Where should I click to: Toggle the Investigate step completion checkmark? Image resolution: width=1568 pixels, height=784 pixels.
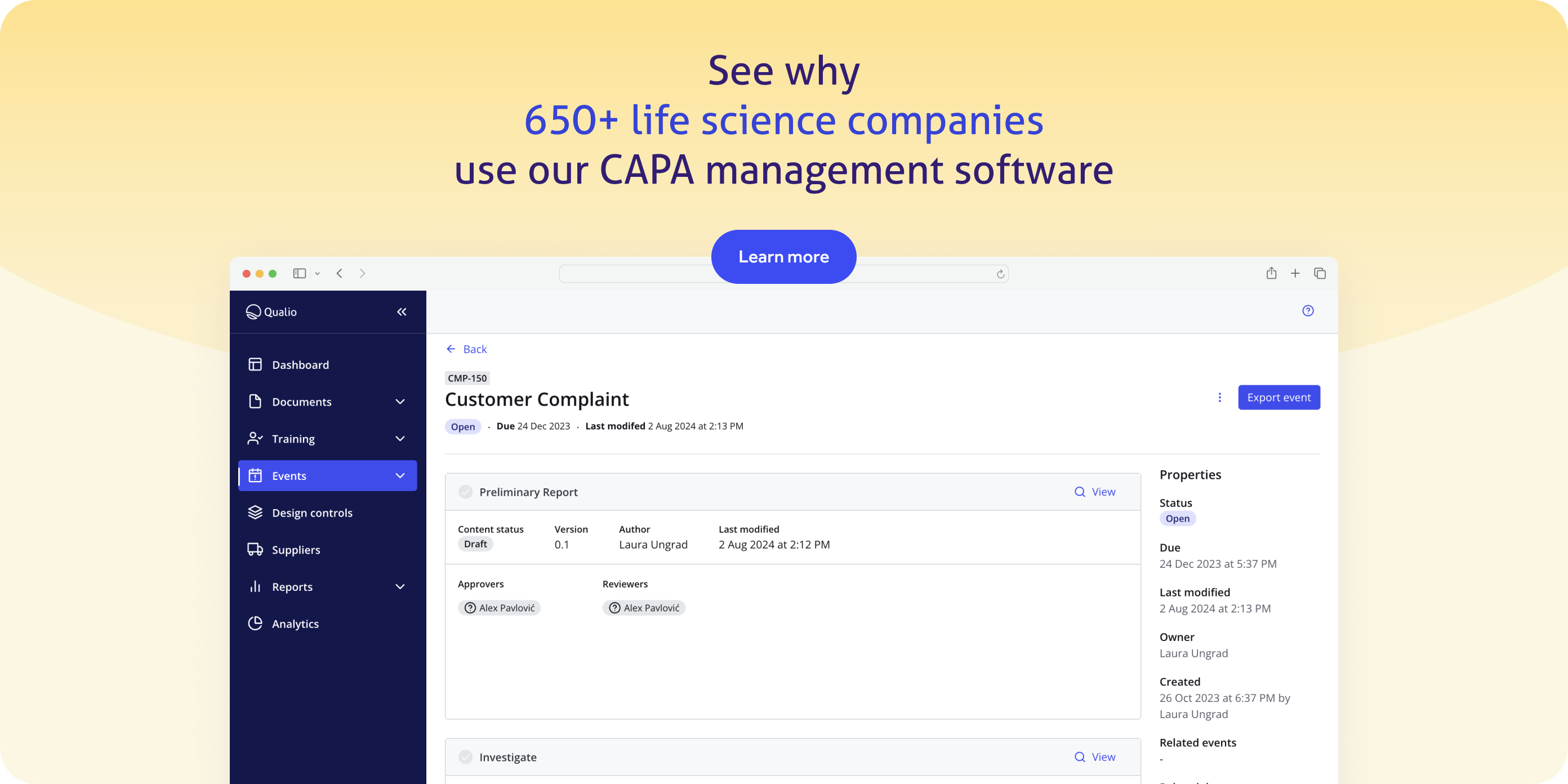[465, 756]
